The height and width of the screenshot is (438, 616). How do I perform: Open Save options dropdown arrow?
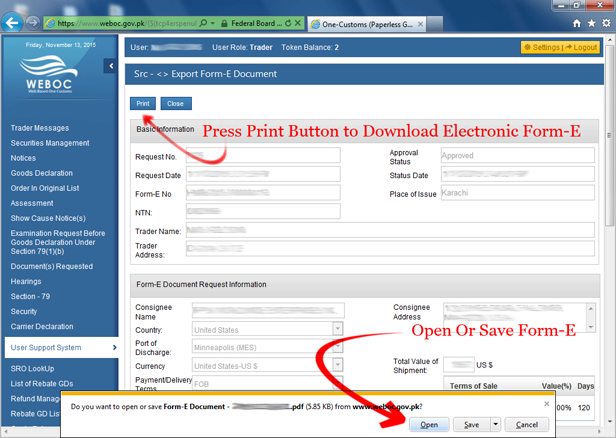(x=495, y=424)
